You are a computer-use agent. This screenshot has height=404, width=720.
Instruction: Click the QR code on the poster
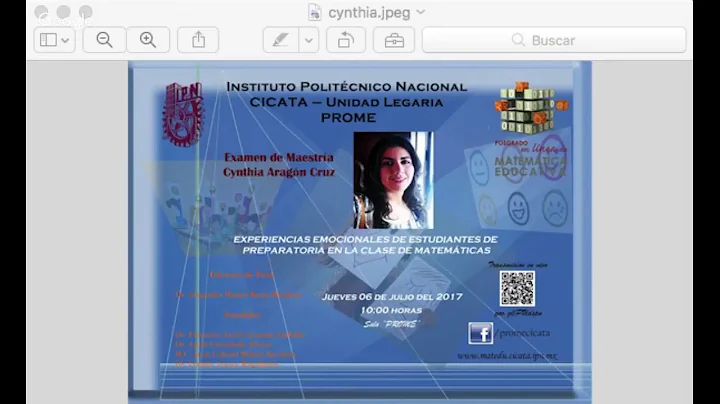[518, 289]
